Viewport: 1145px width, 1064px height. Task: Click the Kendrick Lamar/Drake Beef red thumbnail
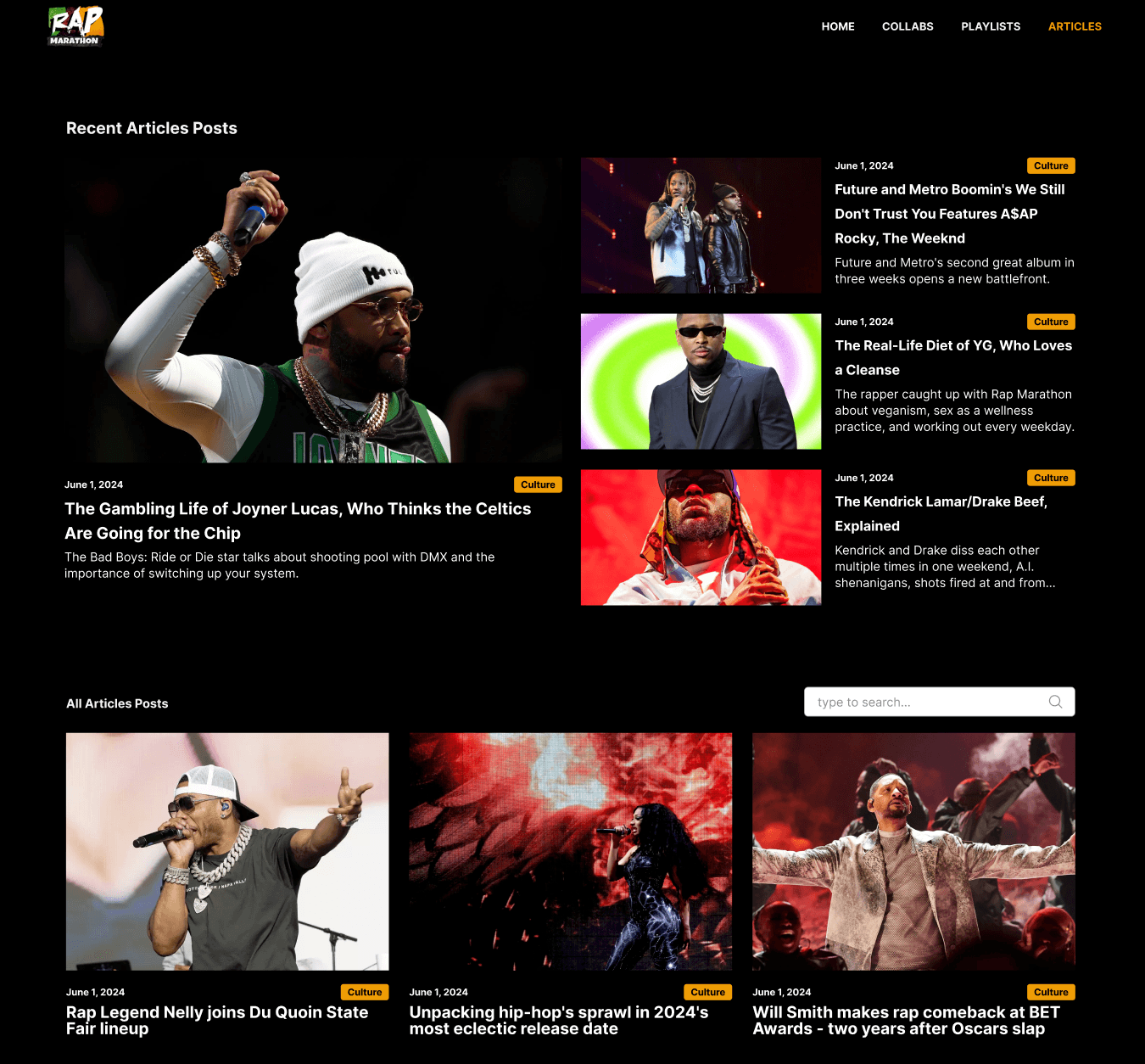pyautogui.click(x=701, y=537)
